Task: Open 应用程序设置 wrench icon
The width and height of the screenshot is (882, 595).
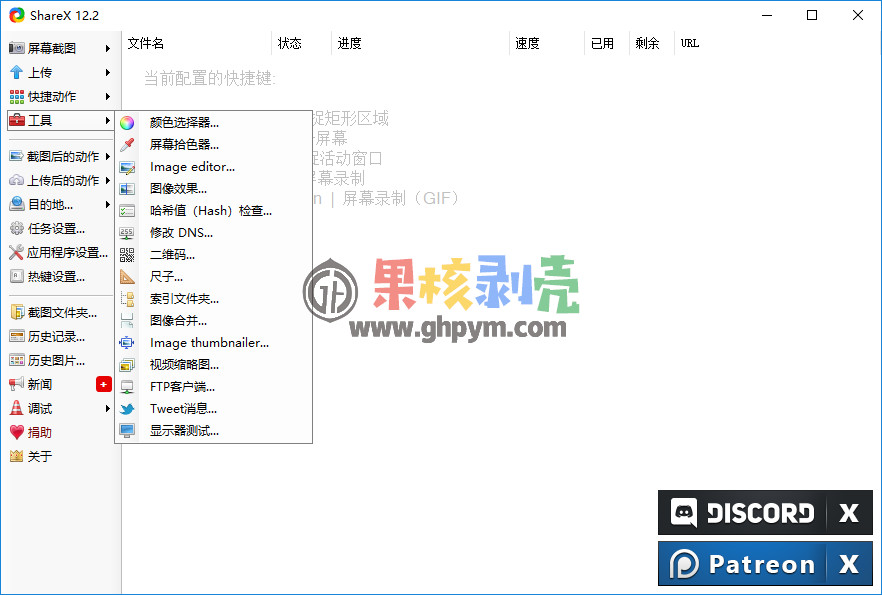Action: point(17,253)
